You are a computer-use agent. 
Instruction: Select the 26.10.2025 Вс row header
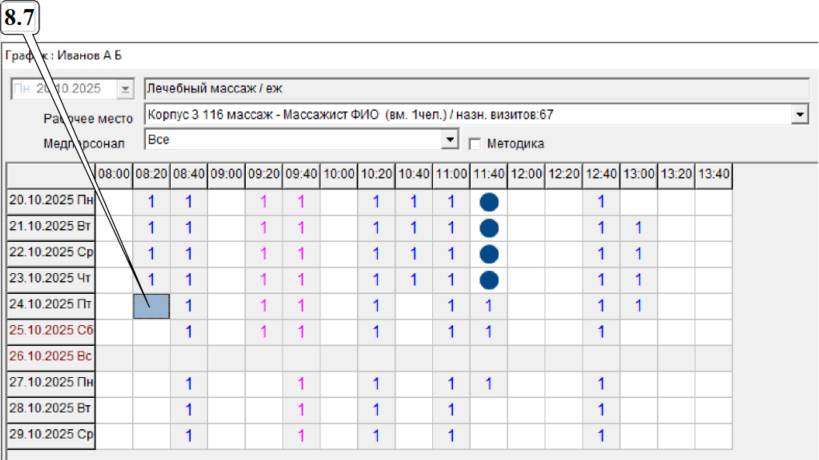click(51, 357)
